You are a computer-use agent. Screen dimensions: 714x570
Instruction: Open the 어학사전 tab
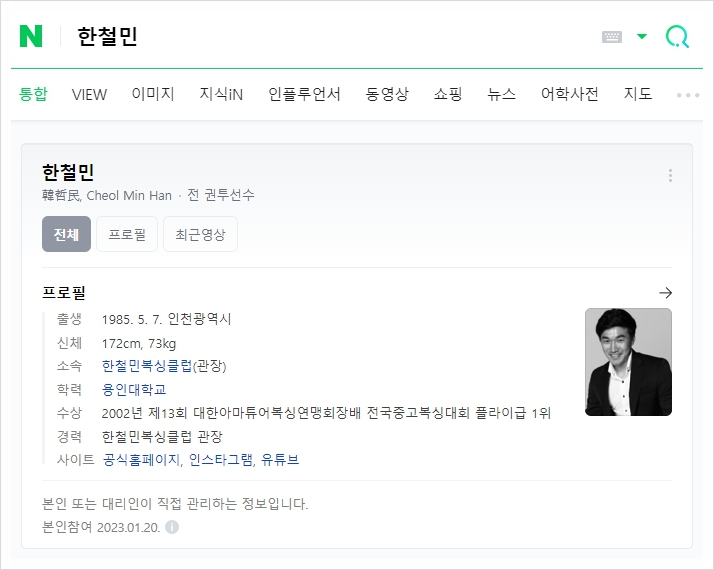(x=570, y=94)
